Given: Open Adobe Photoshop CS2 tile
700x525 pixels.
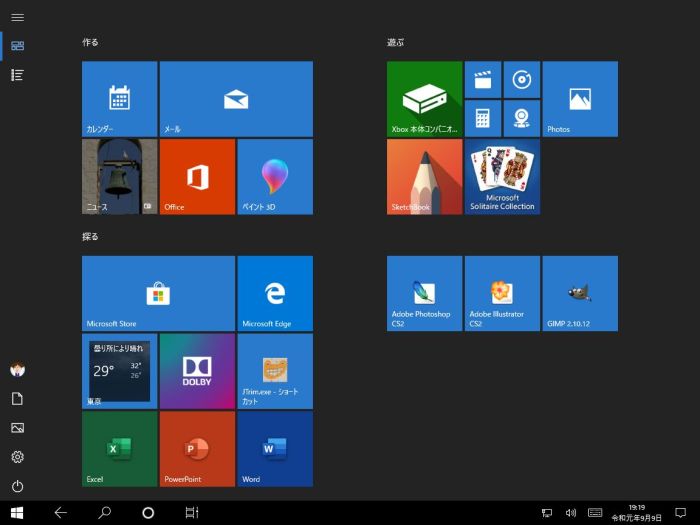Looking at the screenshot, I should [424, 292].
